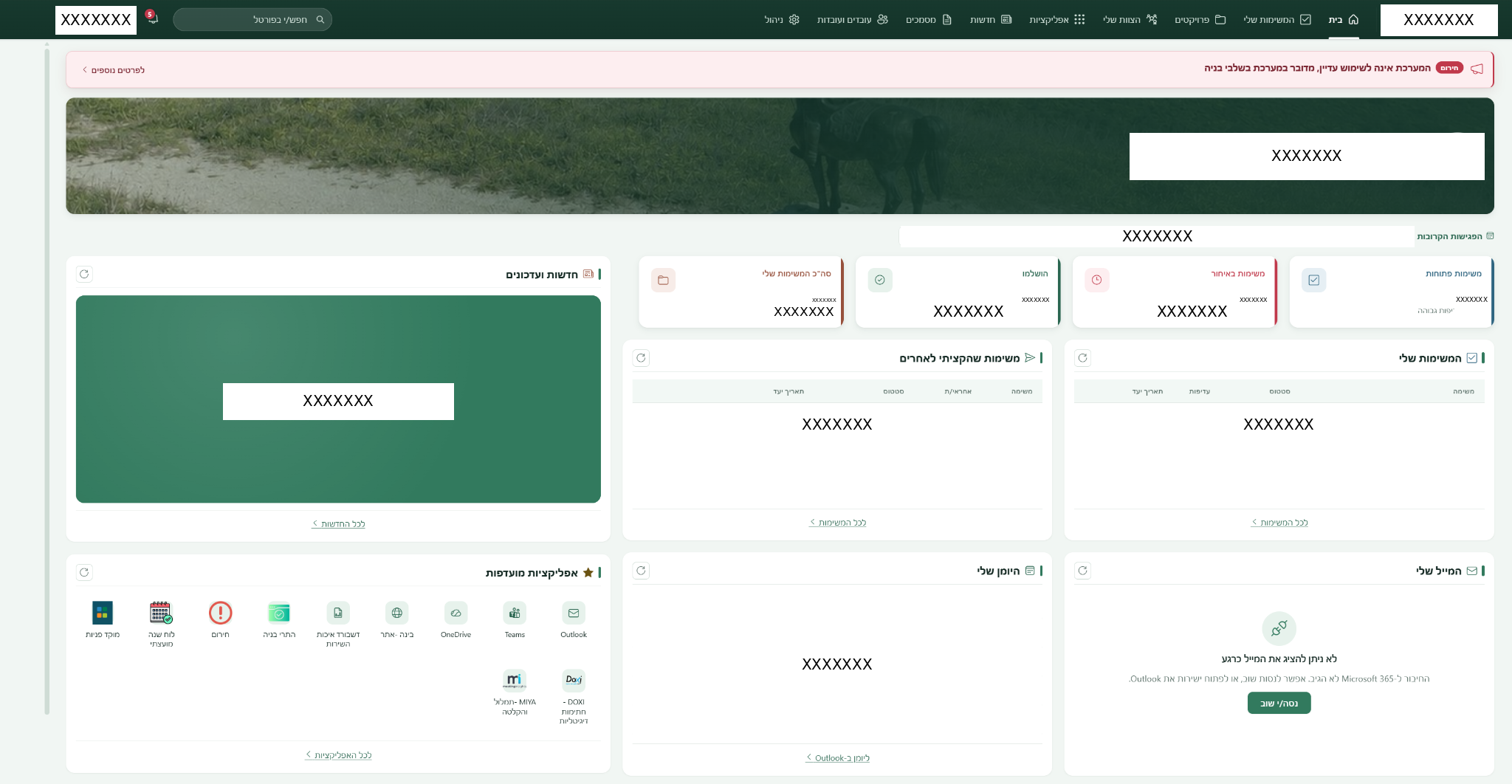The height and width of the screenshot is (784, 1512).
Task: Open המשימות שלי in the top navigation
Action: (1277, 20)
